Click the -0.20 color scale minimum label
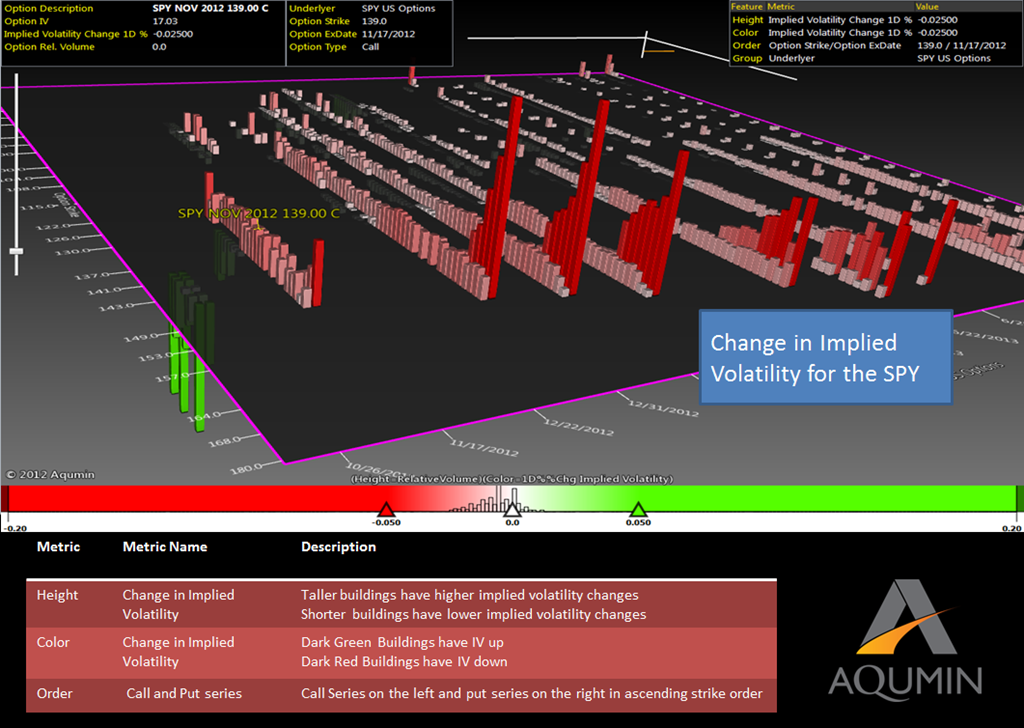 [15, 528]
